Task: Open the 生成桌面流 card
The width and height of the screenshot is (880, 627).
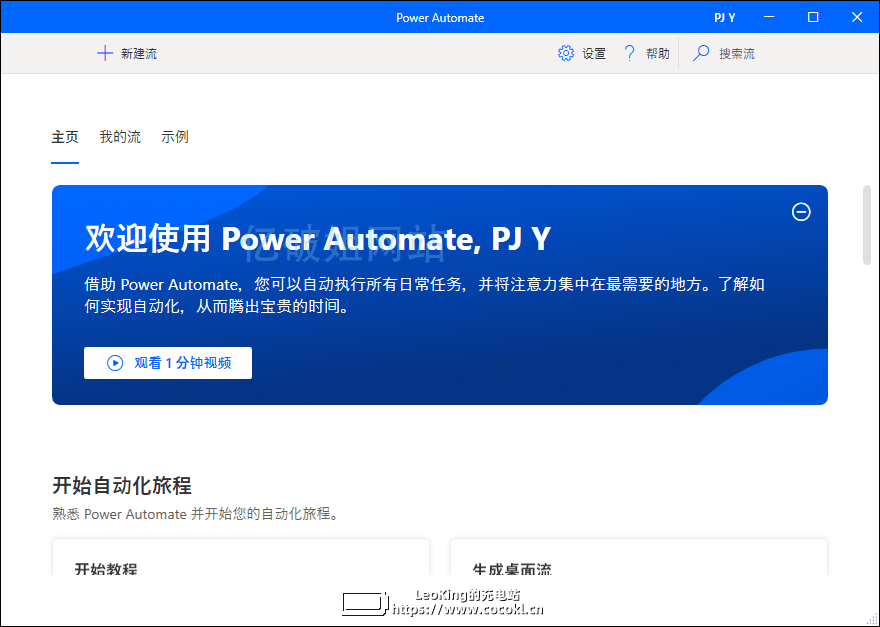Action: pos(639,557)
